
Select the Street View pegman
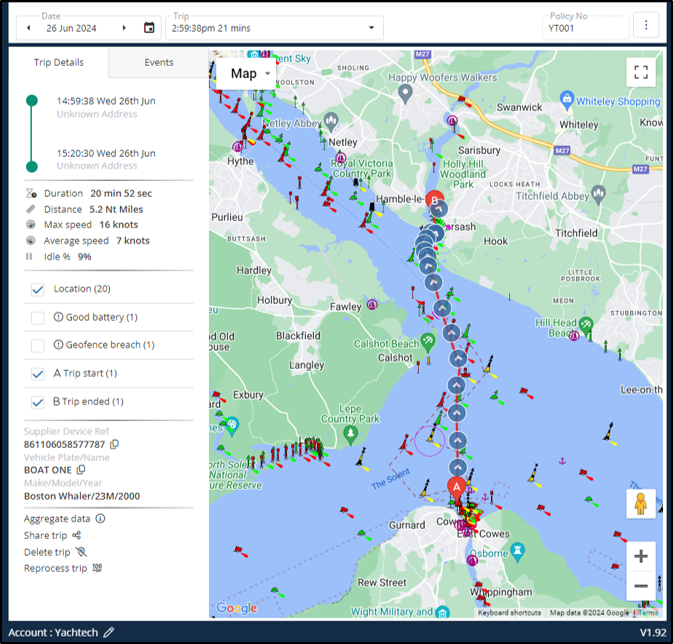[x=640, y=504]
